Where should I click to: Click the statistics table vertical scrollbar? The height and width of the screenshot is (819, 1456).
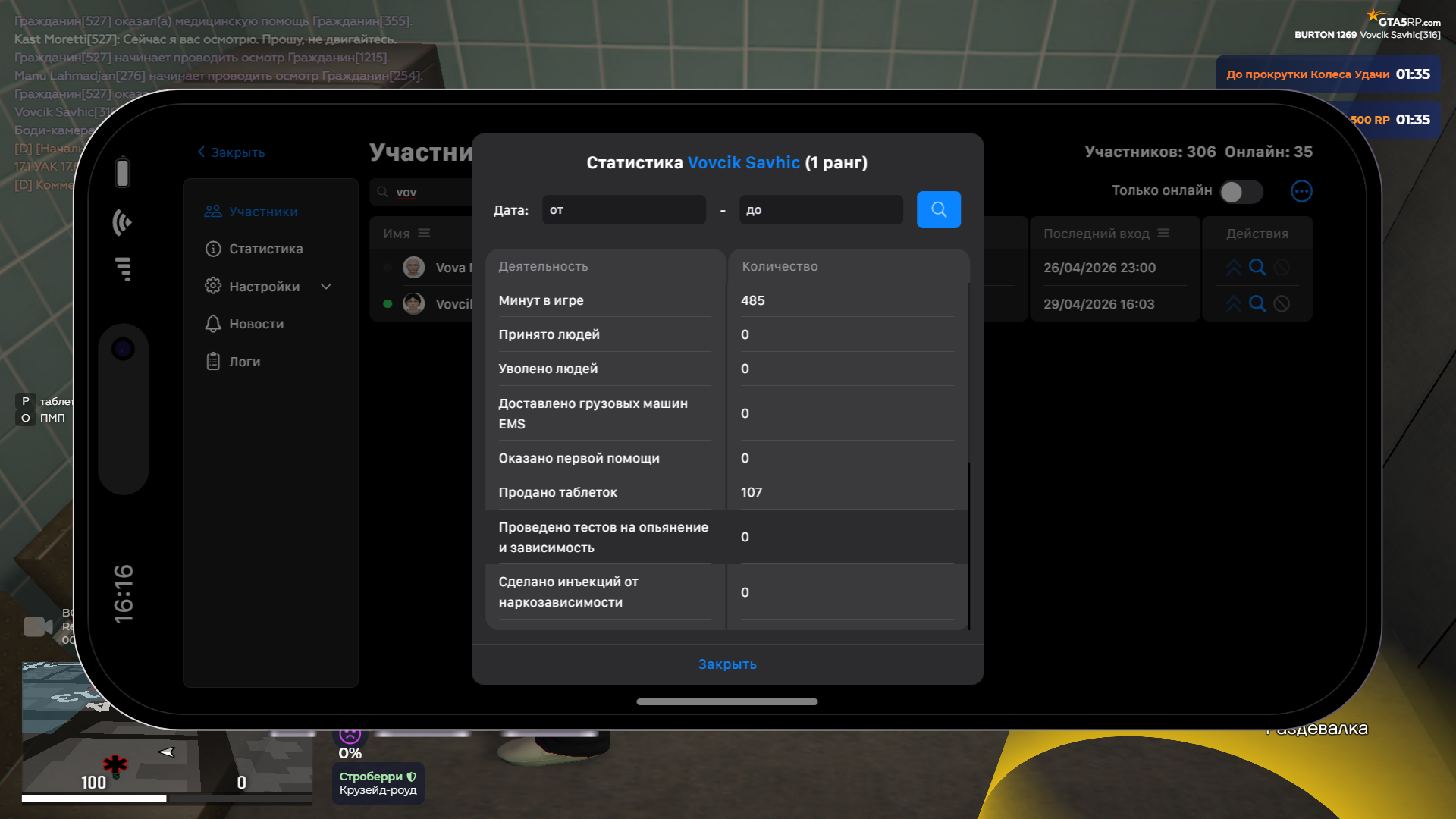[x=968, y=544]
